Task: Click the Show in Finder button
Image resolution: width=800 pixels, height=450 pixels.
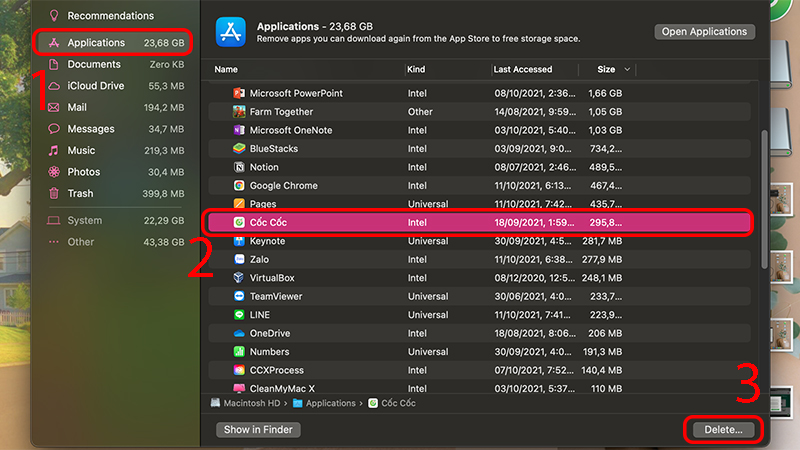Action: pos(258,430)
